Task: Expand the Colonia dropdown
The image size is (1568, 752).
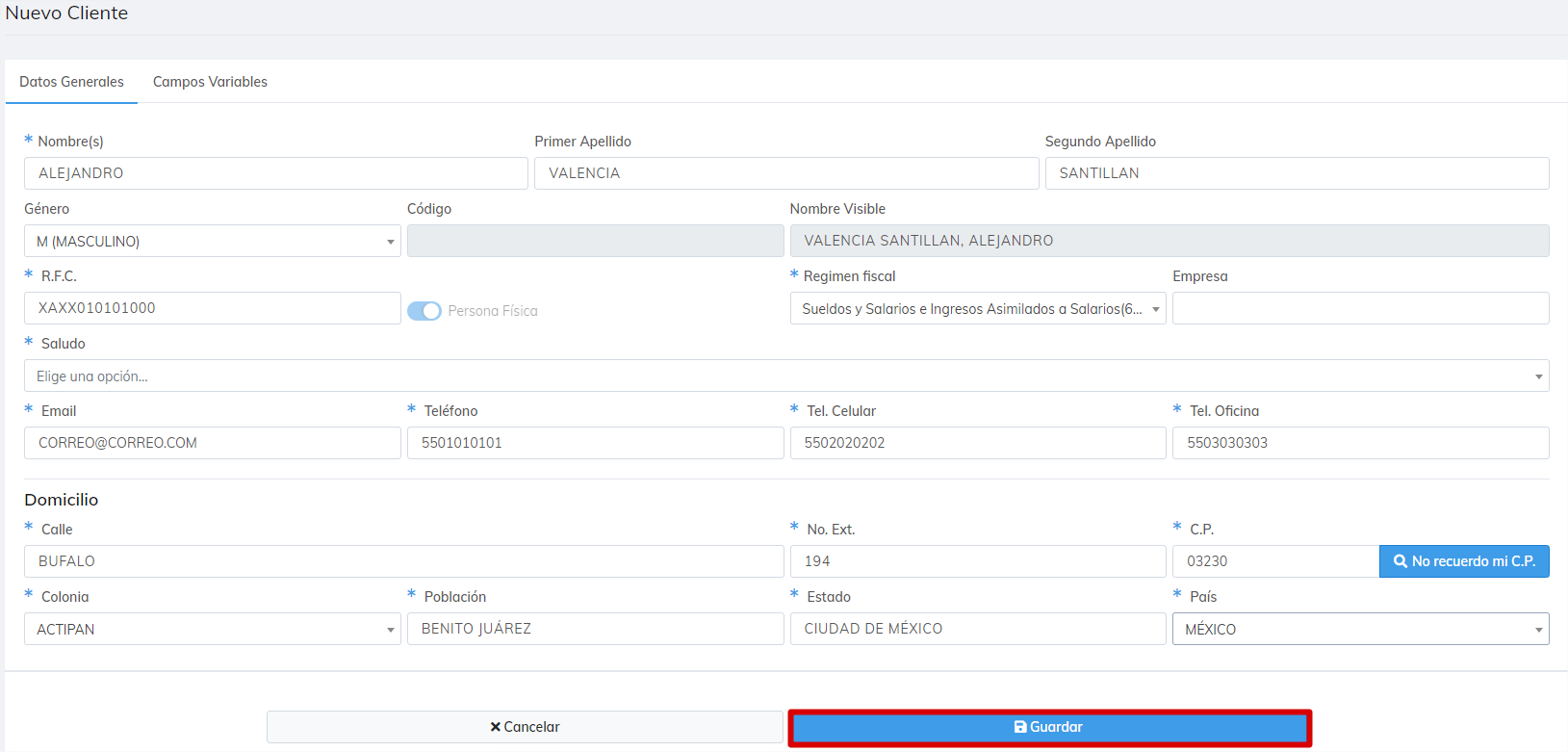Action: 212,630
